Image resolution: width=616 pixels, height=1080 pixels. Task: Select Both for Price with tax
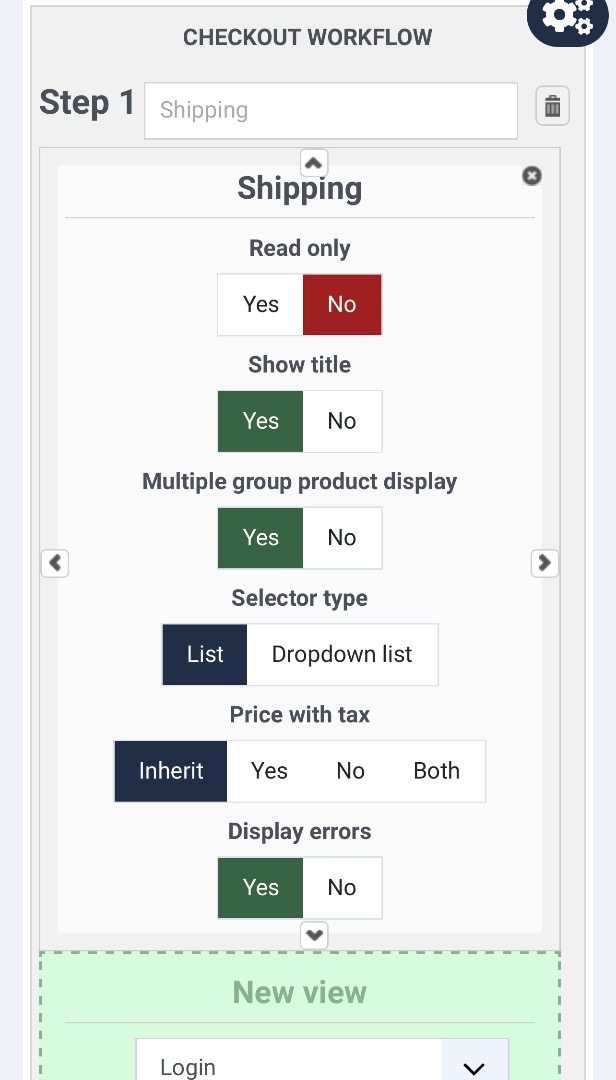437,771
